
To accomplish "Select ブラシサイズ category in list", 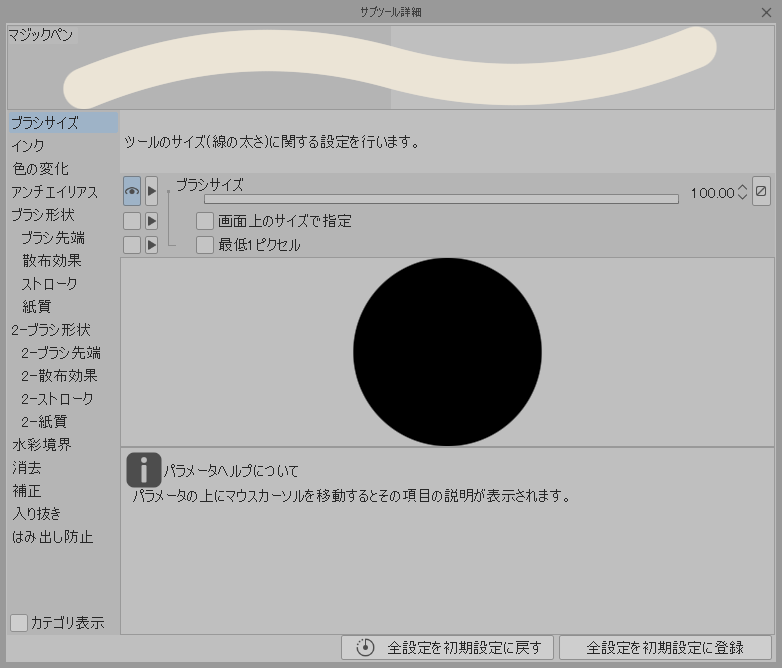I will coord(63,123).
